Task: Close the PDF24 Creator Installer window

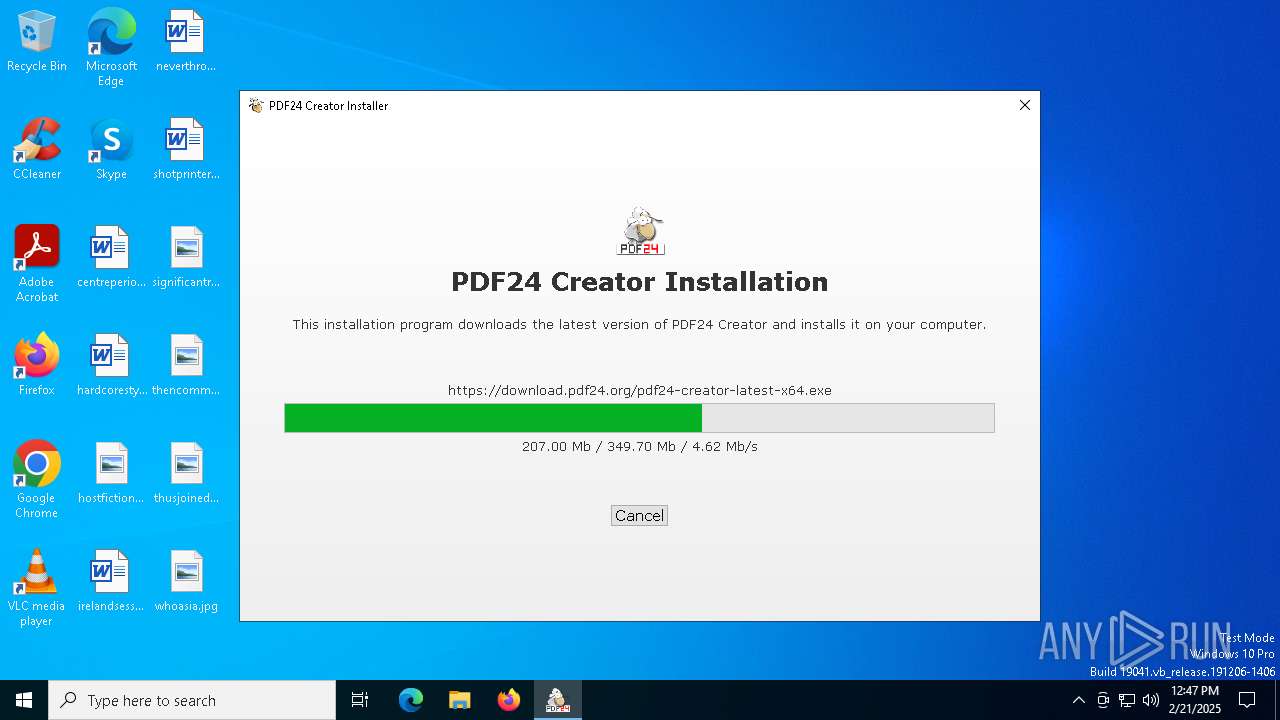Action: [1024, 105]
